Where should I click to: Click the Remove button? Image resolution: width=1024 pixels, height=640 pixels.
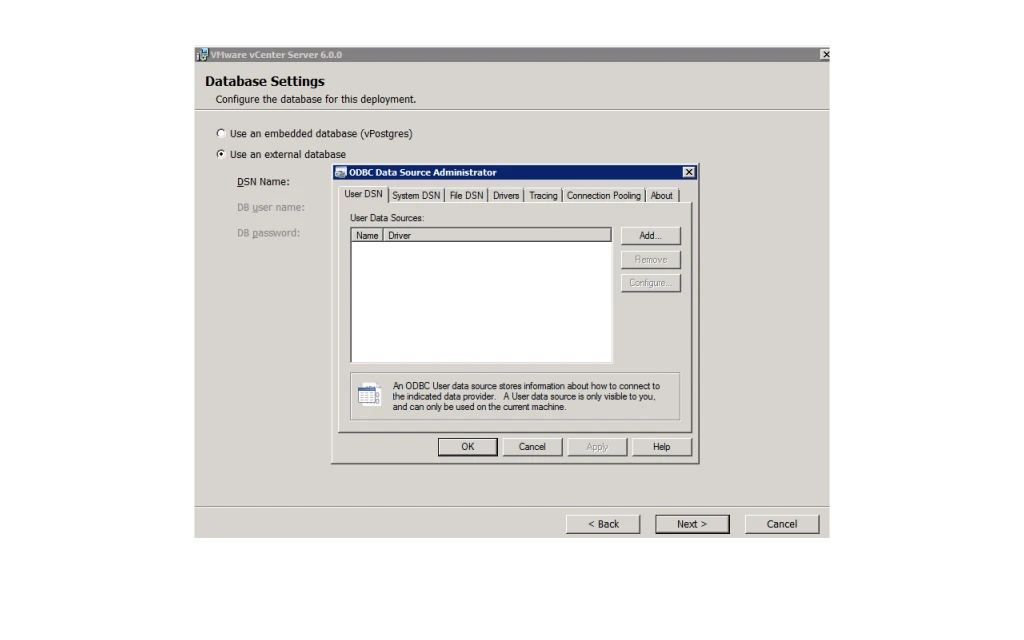[x=650, y=259]
